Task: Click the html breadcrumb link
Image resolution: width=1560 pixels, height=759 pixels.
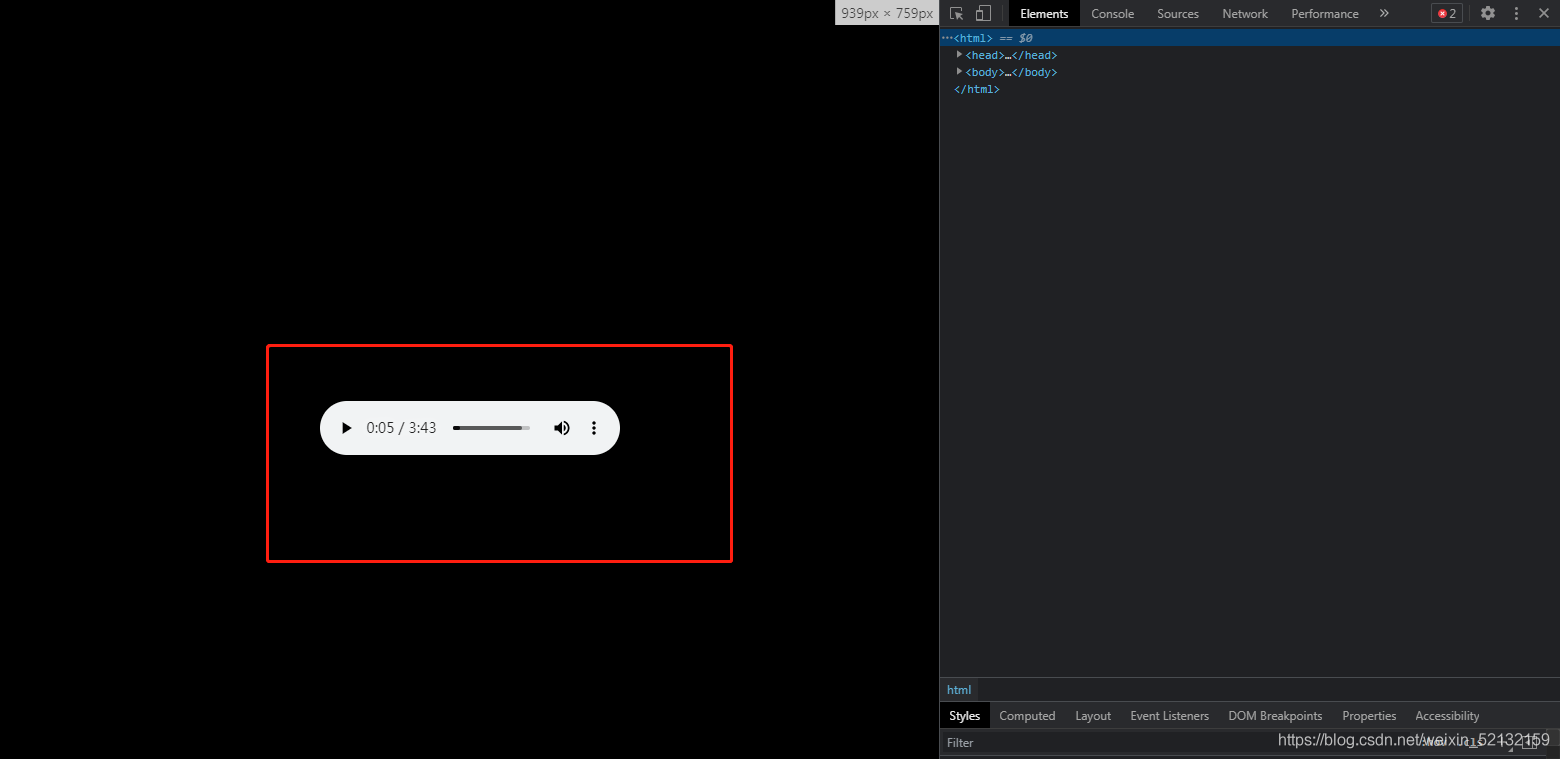Action: tap(959, 690)
